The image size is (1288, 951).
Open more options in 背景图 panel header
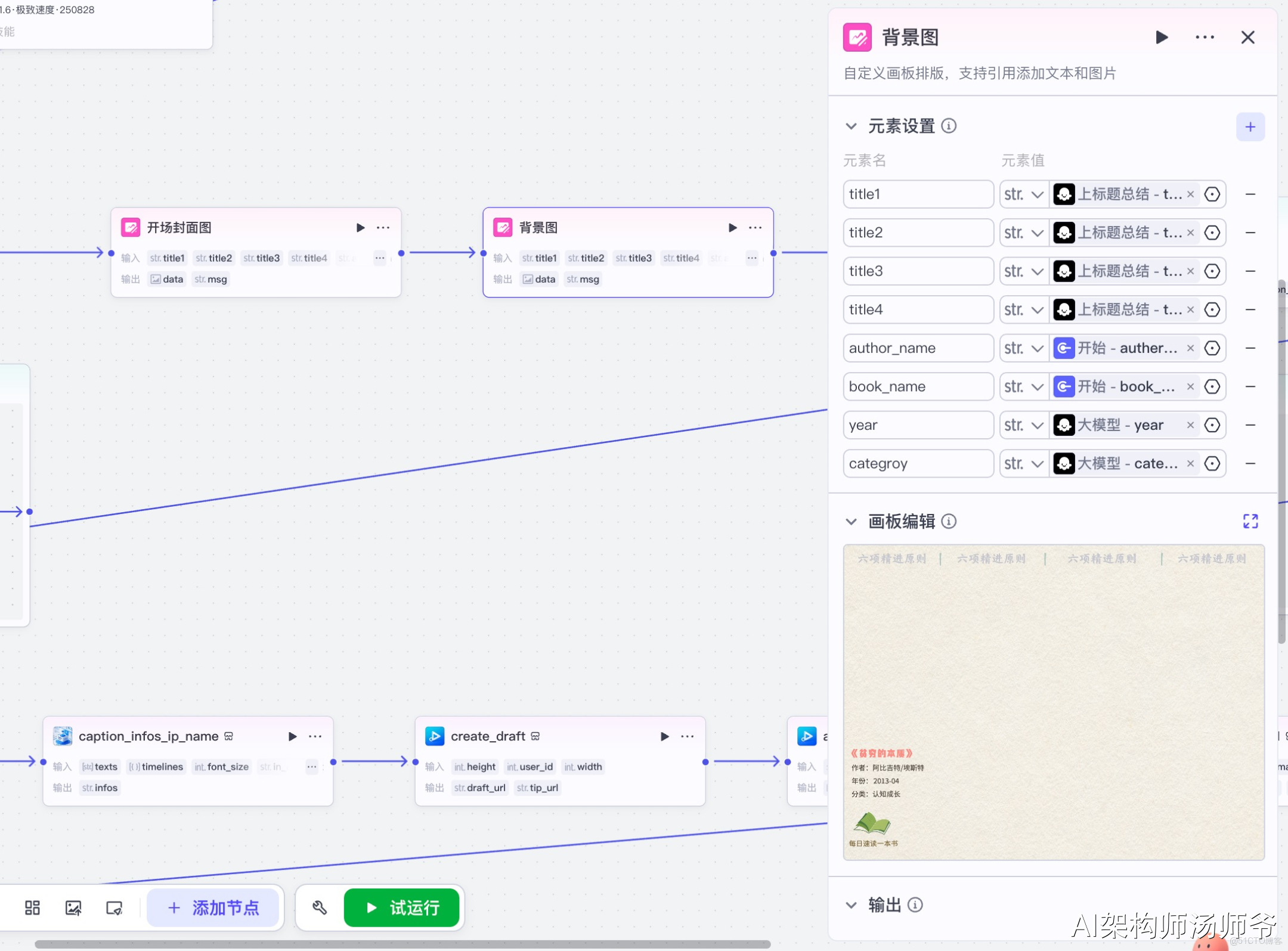1205,38
